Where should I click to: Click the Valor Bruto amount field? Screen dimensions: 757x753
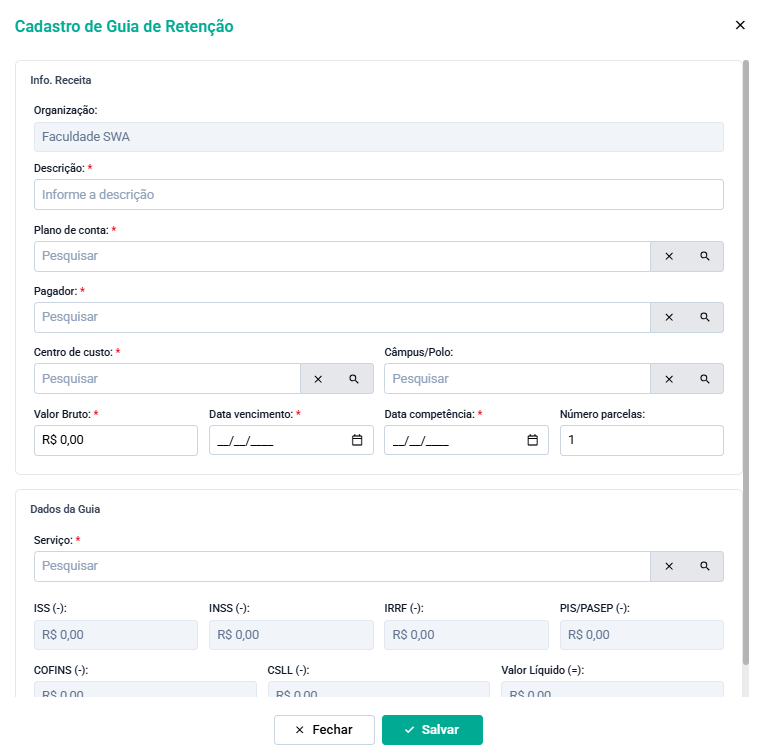pos(116,440)
